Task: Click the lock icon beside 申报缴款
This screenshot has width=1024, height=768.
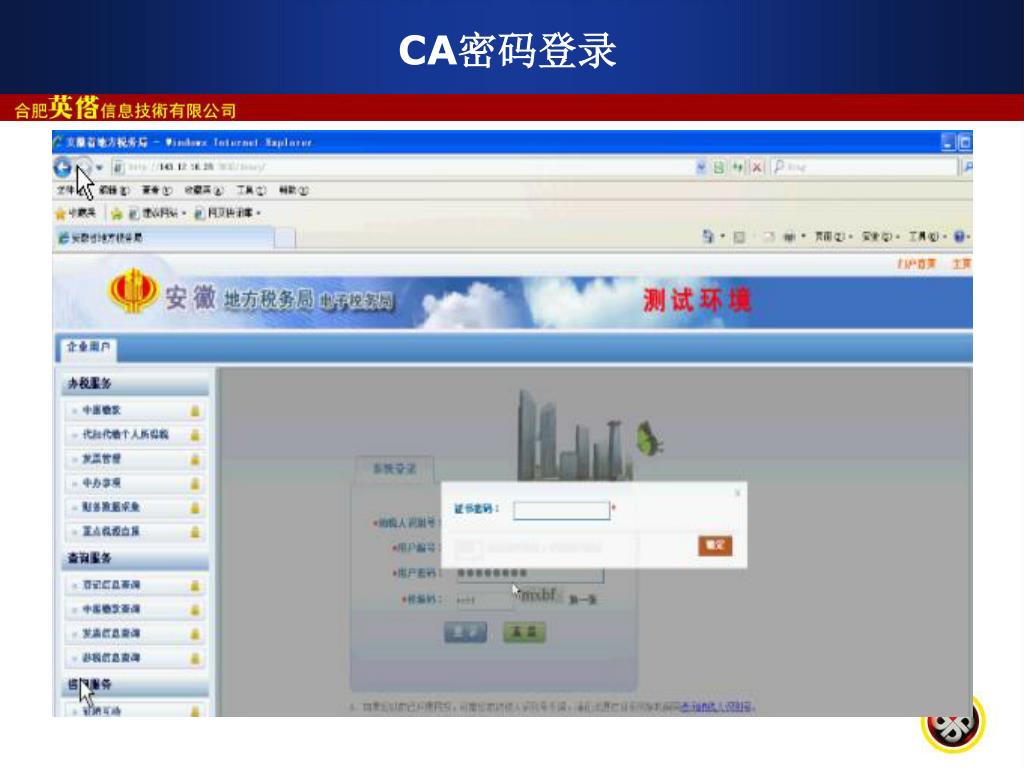Action: point(195,411)
